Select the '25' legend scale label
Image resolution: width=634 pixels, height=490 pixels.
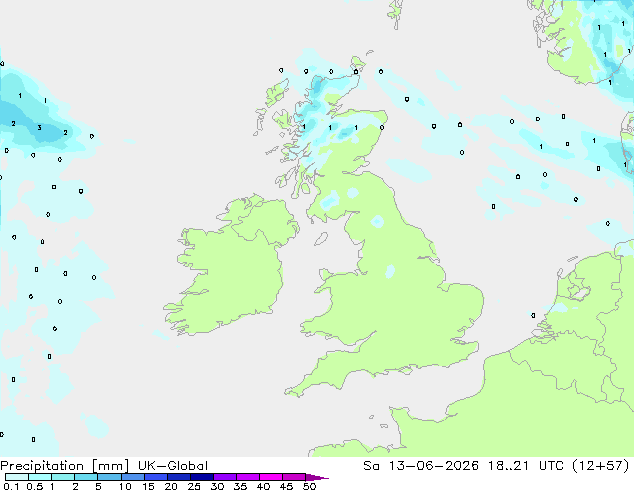click(x=194, y=486)
